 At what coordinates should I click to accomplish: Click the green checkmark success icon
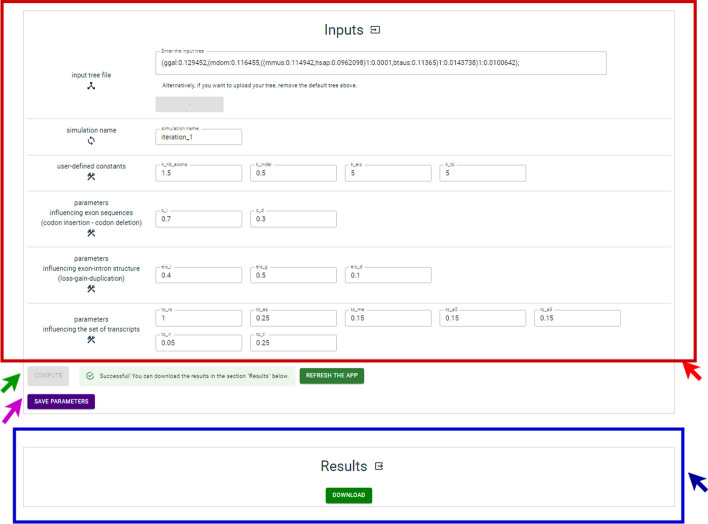tap(90, 376)
